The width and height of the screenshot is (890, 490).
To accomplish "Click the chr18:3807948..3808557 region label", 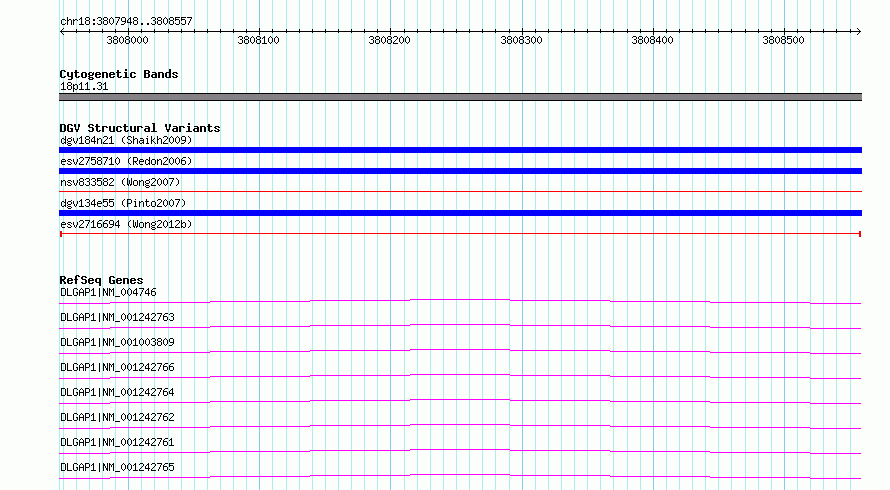I will 126,21.
